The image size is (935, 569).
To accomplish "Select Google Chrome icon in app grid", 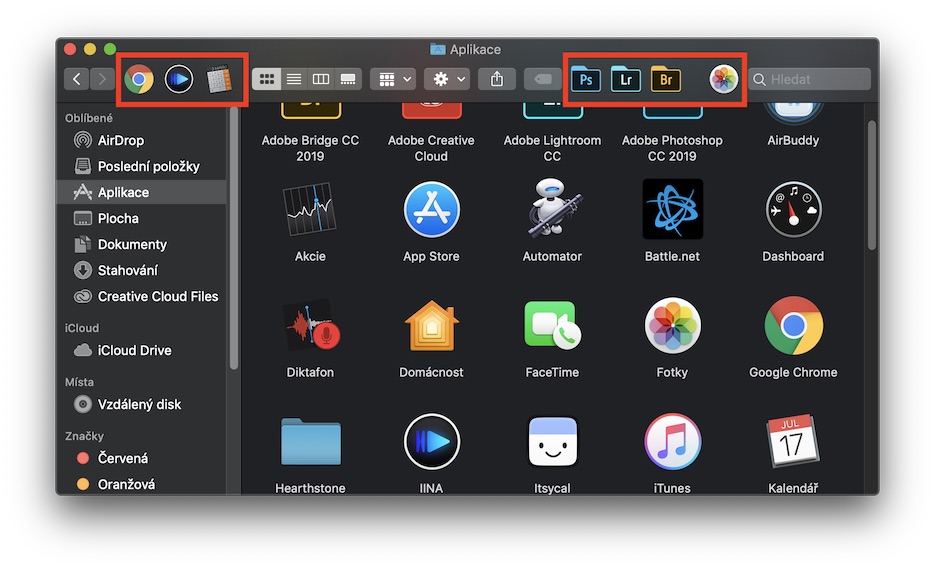I will (x=794, y=326).
